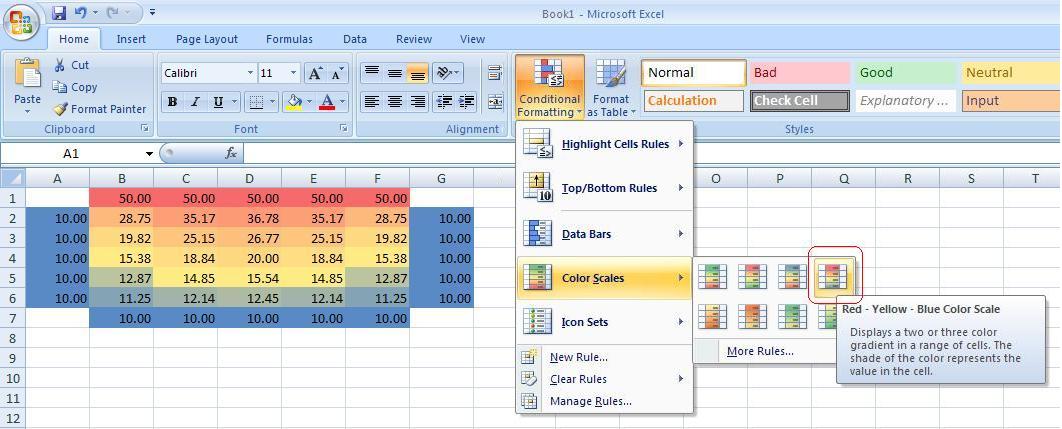Expand the Paste options arrow
1062x429 pixels.
point(28,111)
